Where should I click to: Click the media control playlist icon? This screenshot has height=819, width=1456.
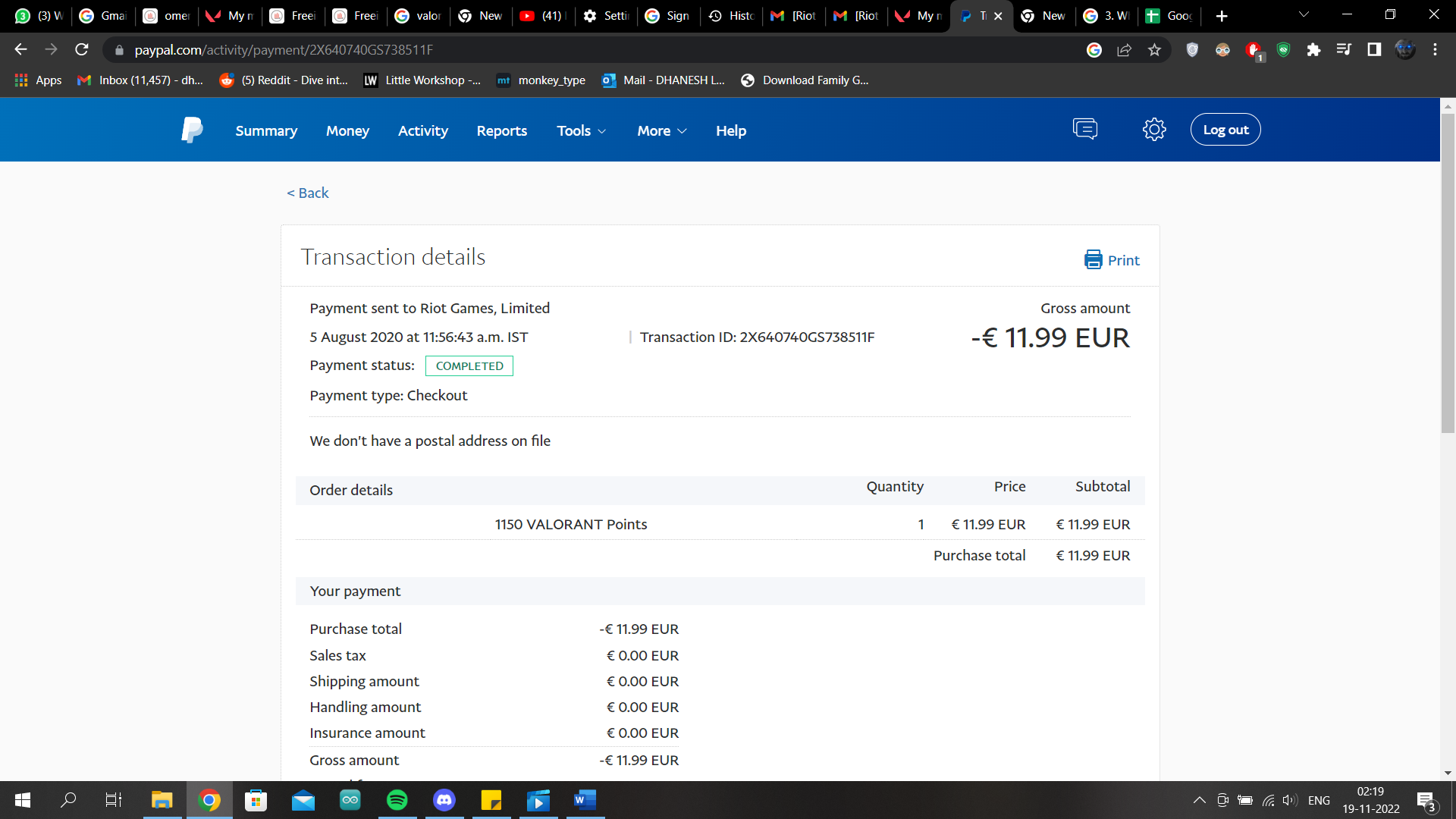click(x=1344, y=50)
